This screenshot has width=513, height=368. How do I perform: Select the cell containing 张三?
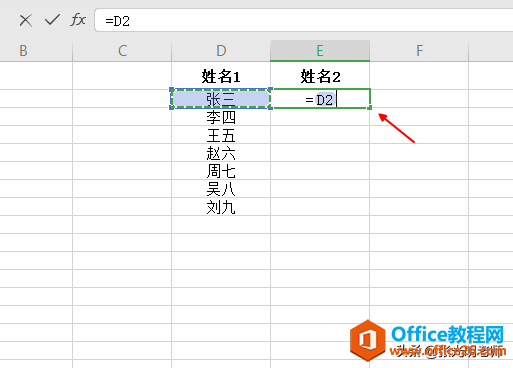221,99
